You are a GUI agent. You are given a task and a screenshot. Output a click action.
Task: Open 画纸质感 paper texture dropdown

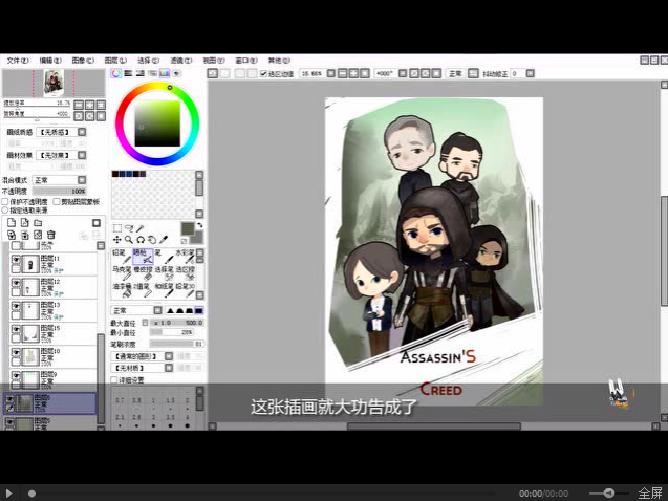pos(61,132)
